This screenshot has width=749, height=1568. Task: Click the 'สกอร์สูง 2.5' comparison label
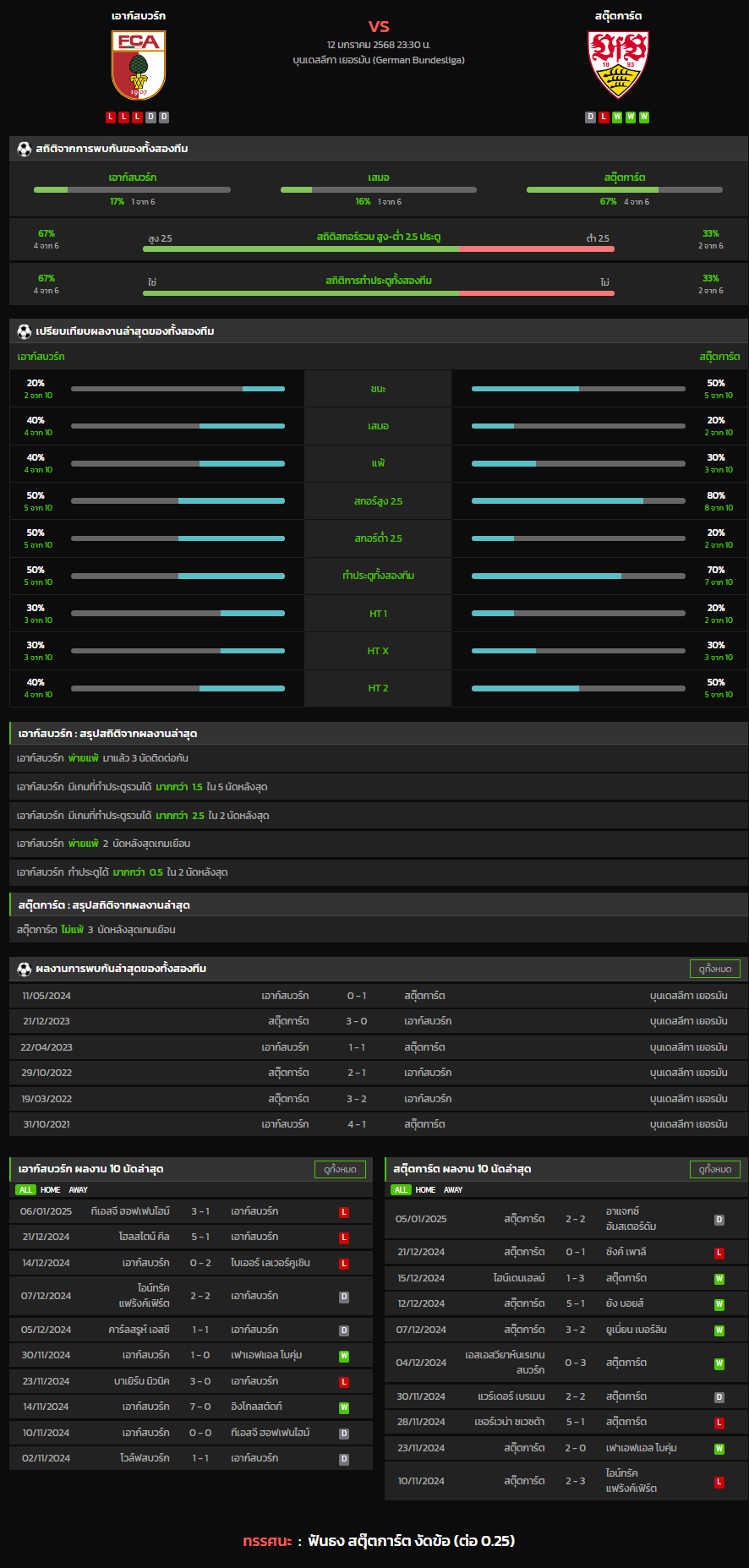378,501
